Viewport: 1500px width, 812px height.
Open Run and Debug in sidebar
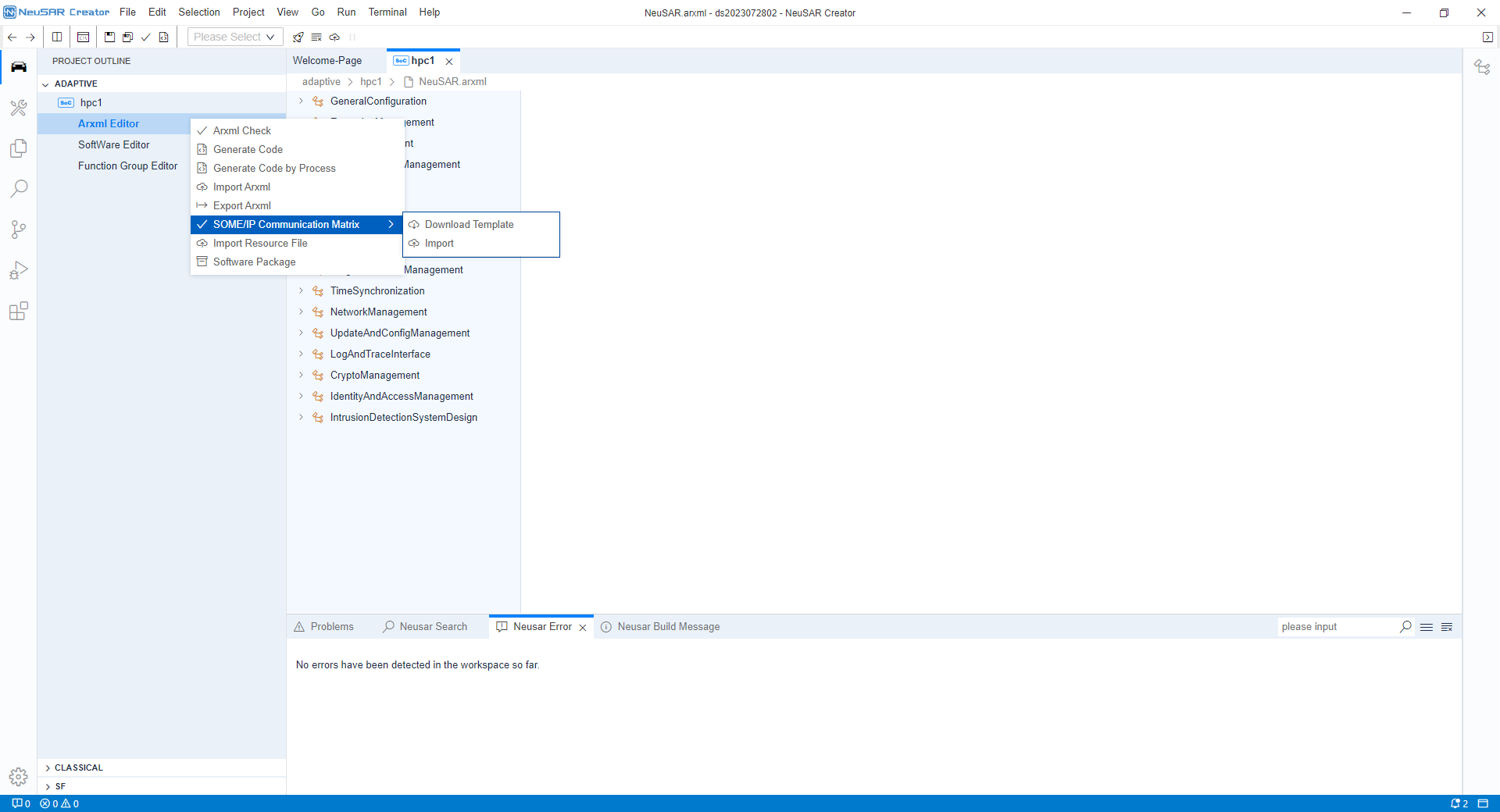point(19,270)
